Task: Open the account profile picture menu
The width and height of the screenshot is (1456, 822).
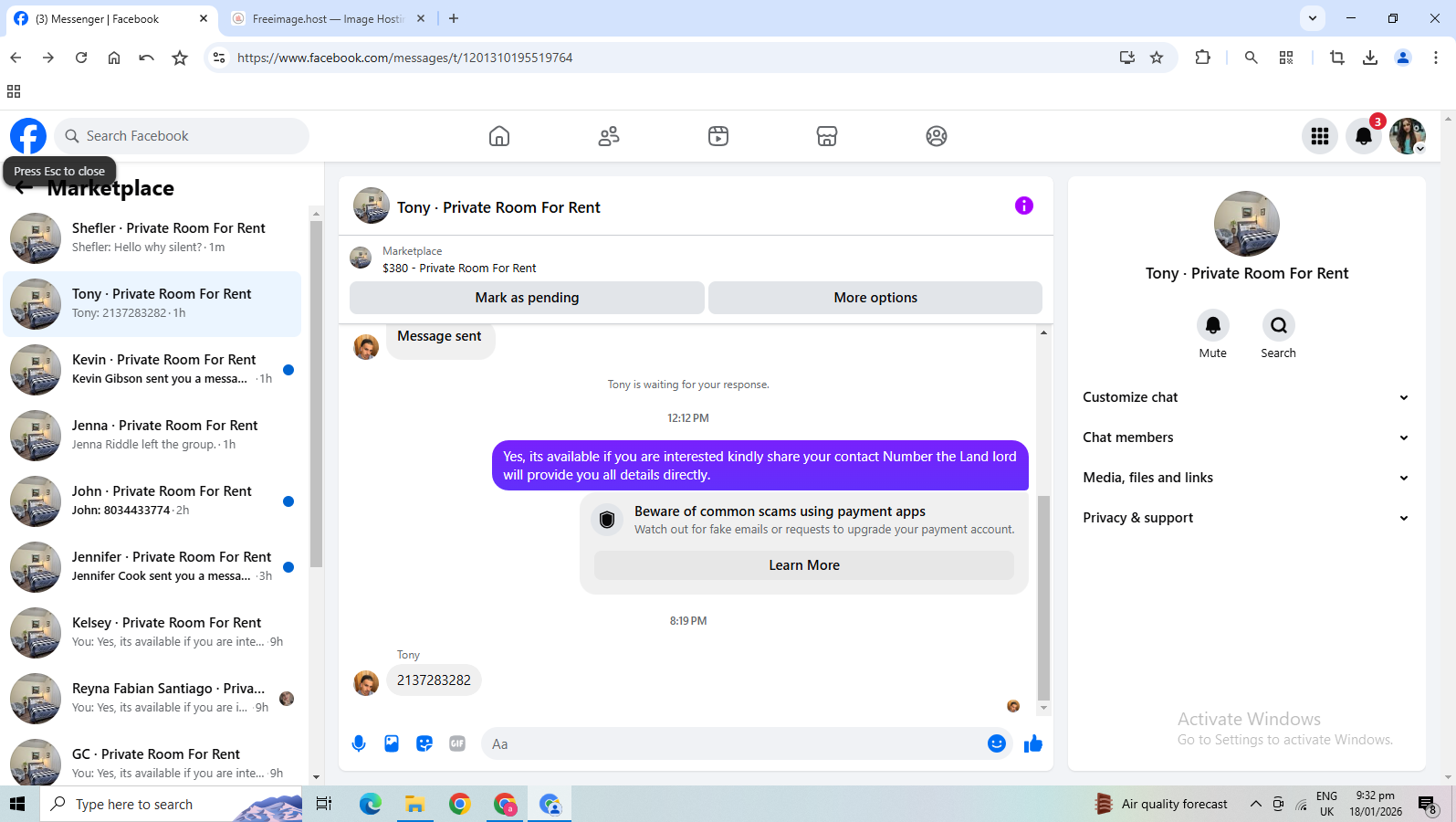Action: pos(1408,136)
